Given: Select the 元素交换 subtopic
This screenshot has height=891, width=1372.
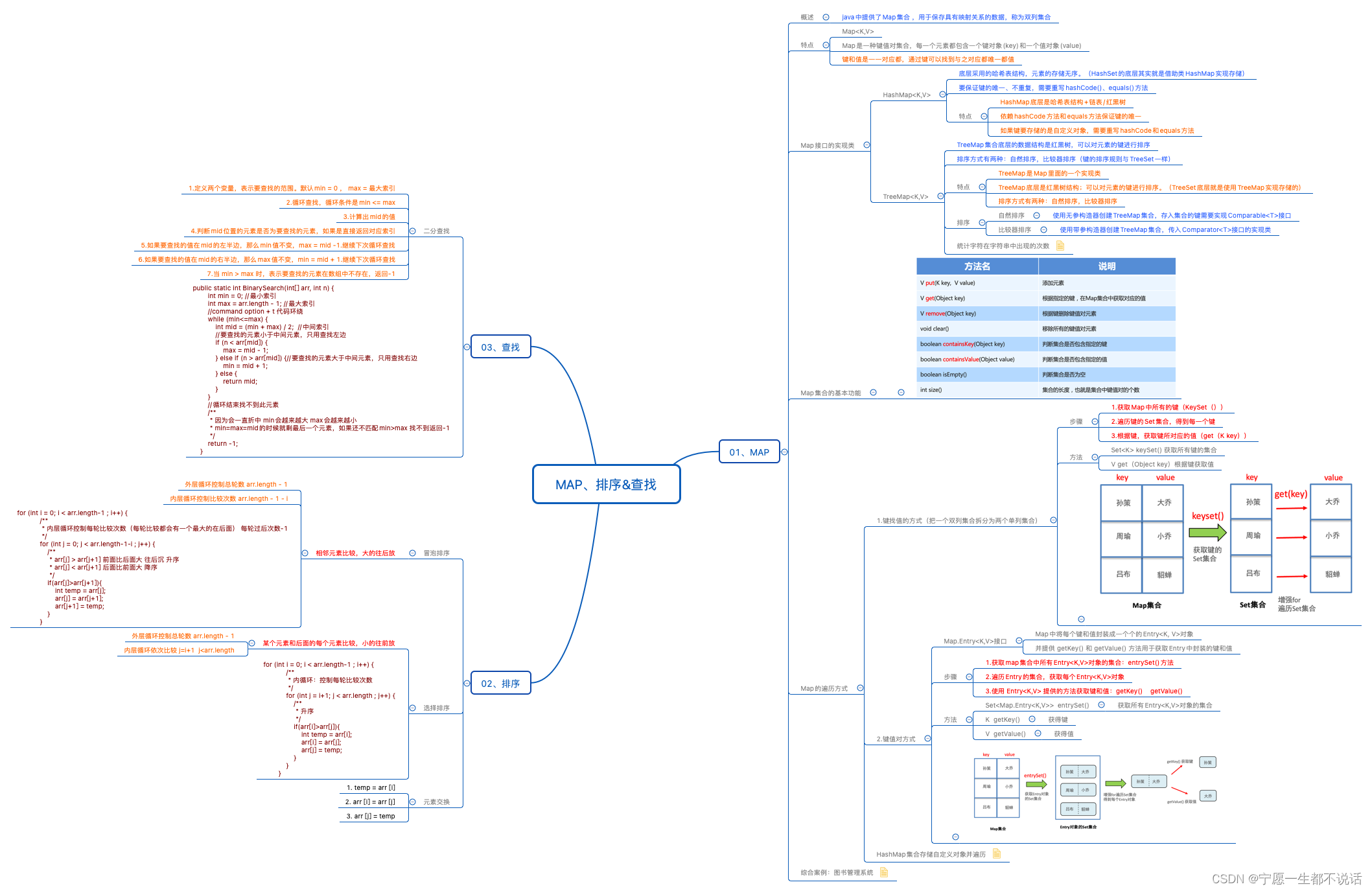Looking at the screenshot, I should (x=436, y=802).
